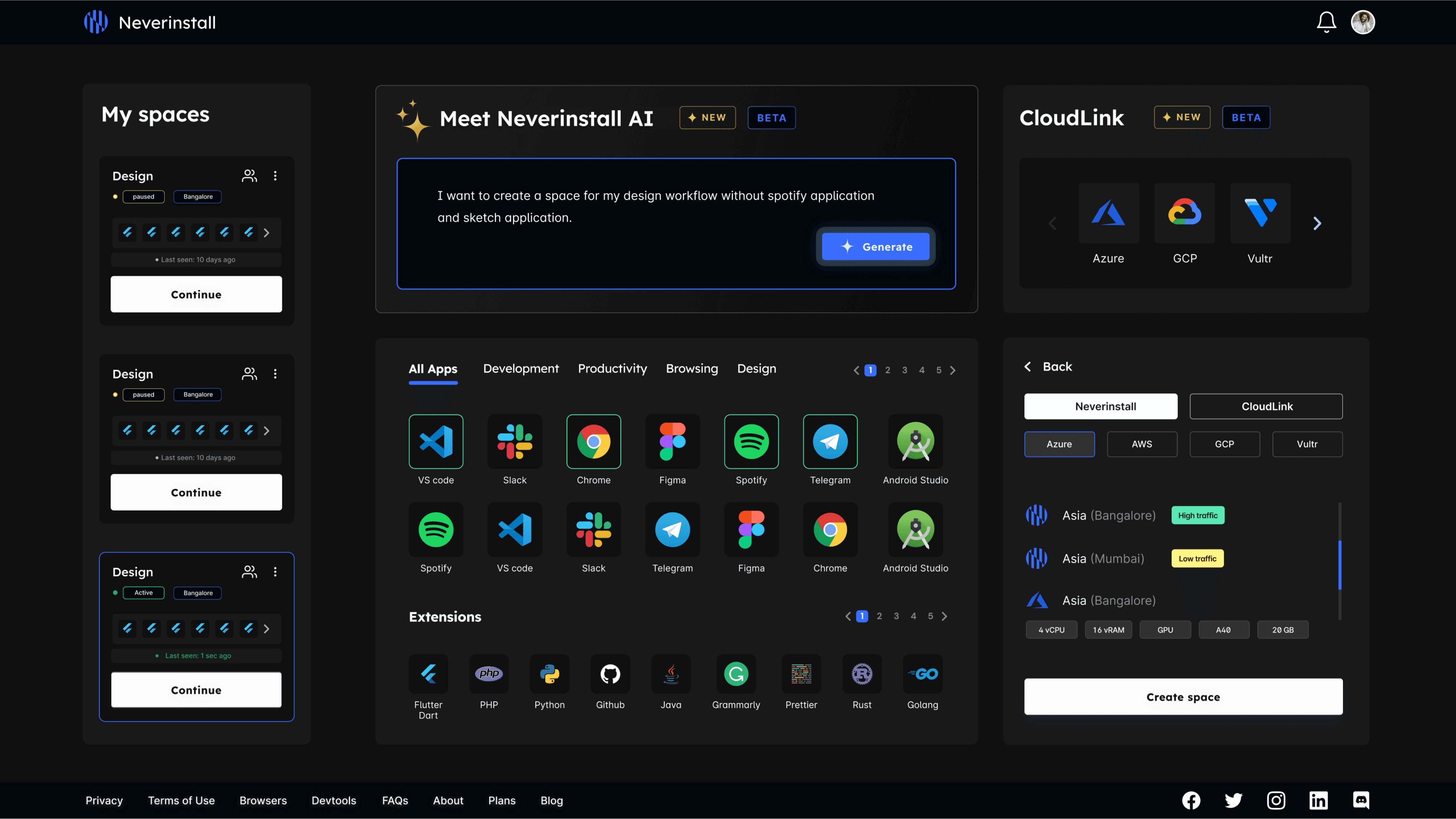The width and height of the screenshot is (1456, 819).
Task: Go to next page of extensions
Action: coord(944,616)
